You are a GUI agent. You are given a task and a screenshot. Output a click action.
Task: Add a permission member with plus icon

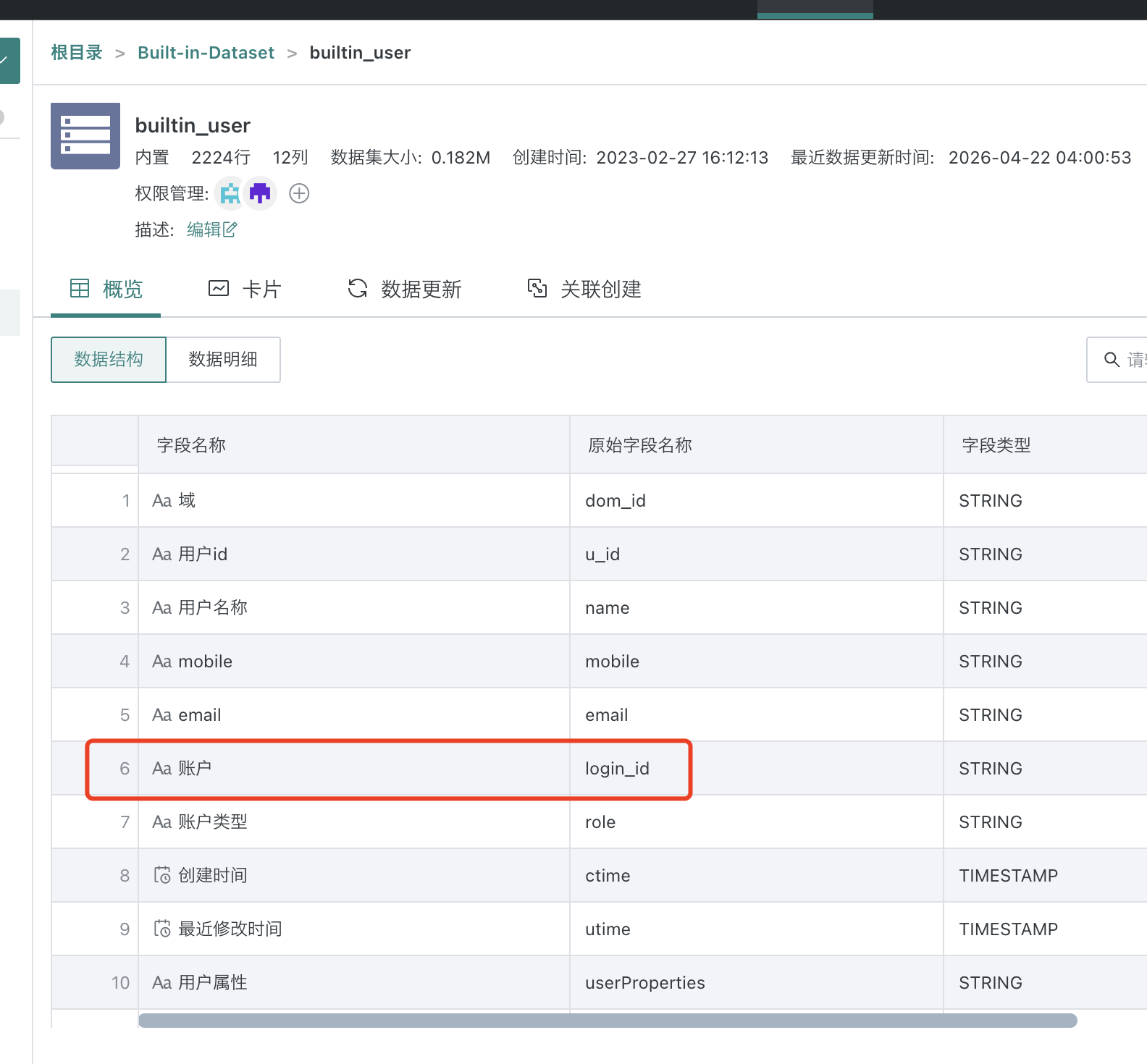299,193
